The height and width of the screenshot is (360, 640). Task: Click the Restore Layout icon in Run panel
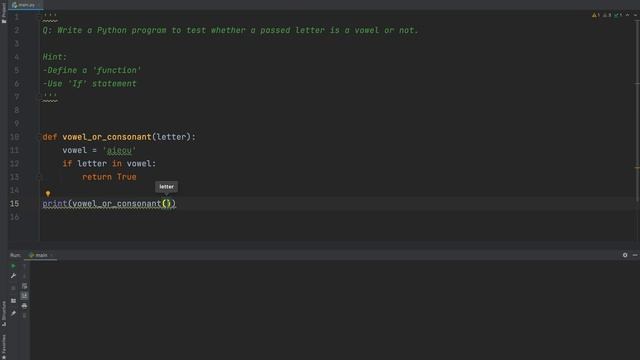pyautogui.click(x=13, y=301)
